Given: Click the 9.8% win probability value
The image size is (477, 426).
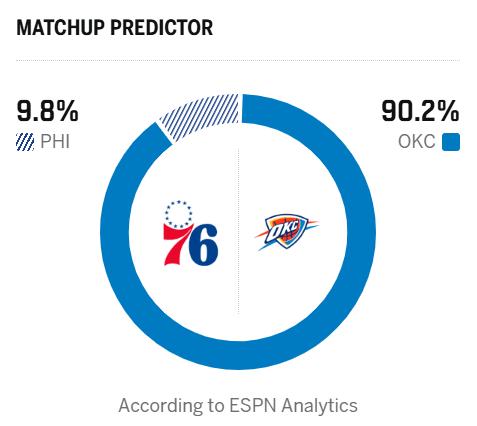Looking at the screenshot, I should (x=47, y=111).
